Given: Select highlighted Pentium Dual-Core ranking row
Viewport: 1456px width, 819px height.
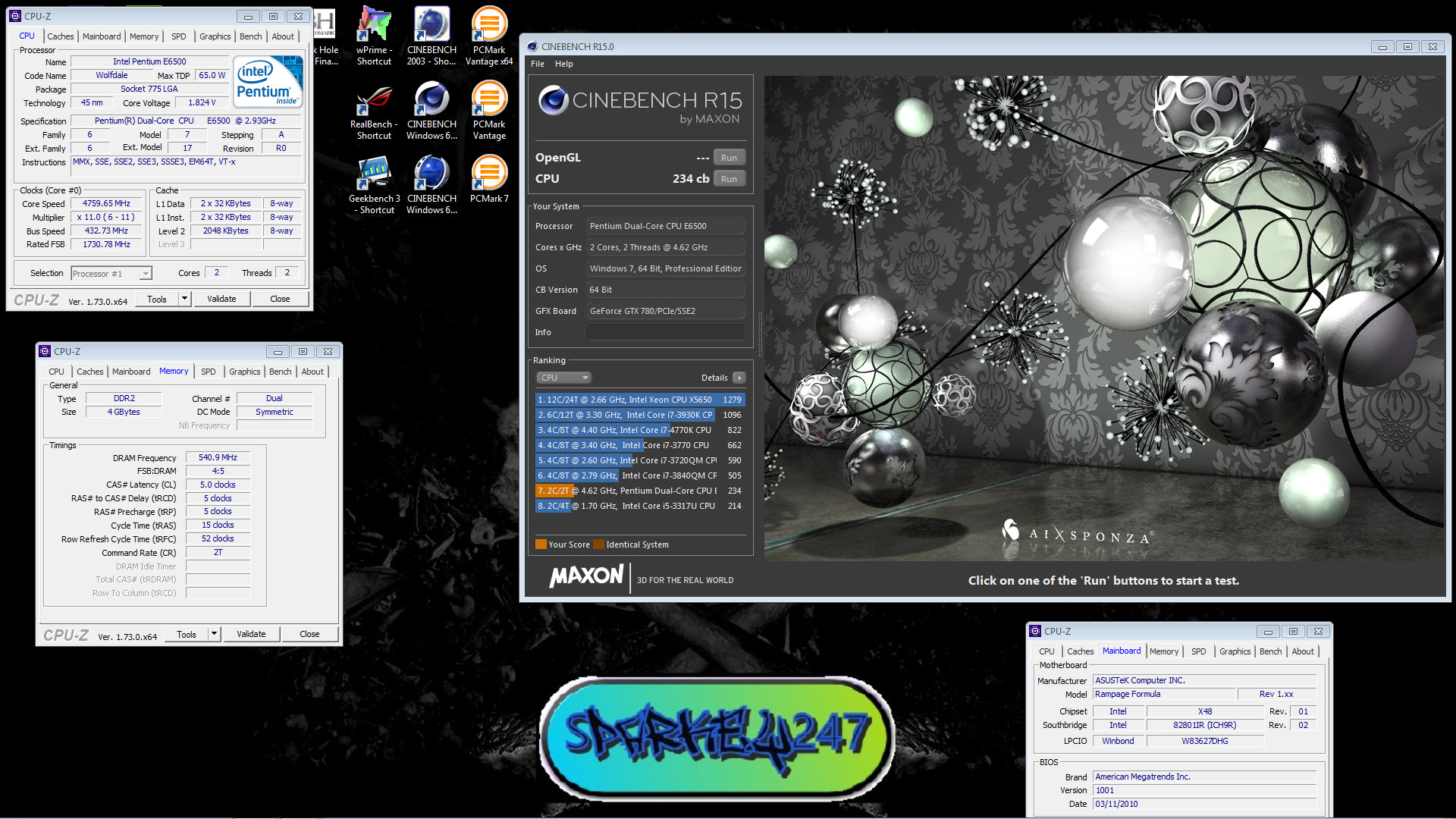Looking at the screenshot, I should (x=639, y=491).
